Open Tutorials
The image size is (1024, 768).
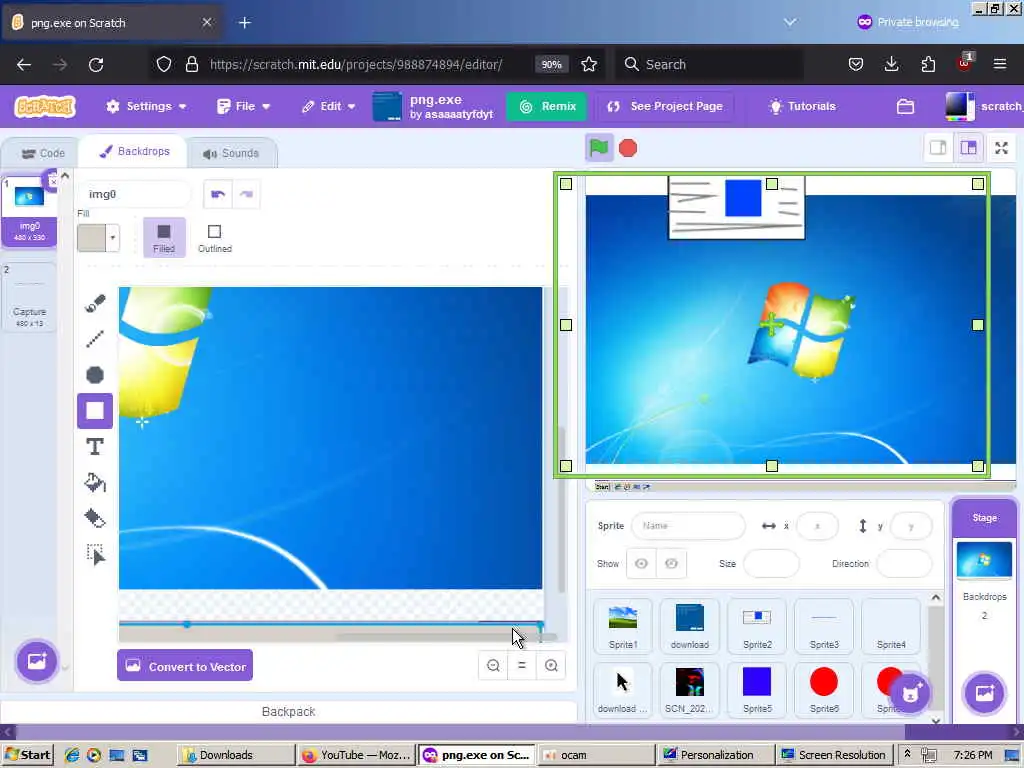pos(802,106)
